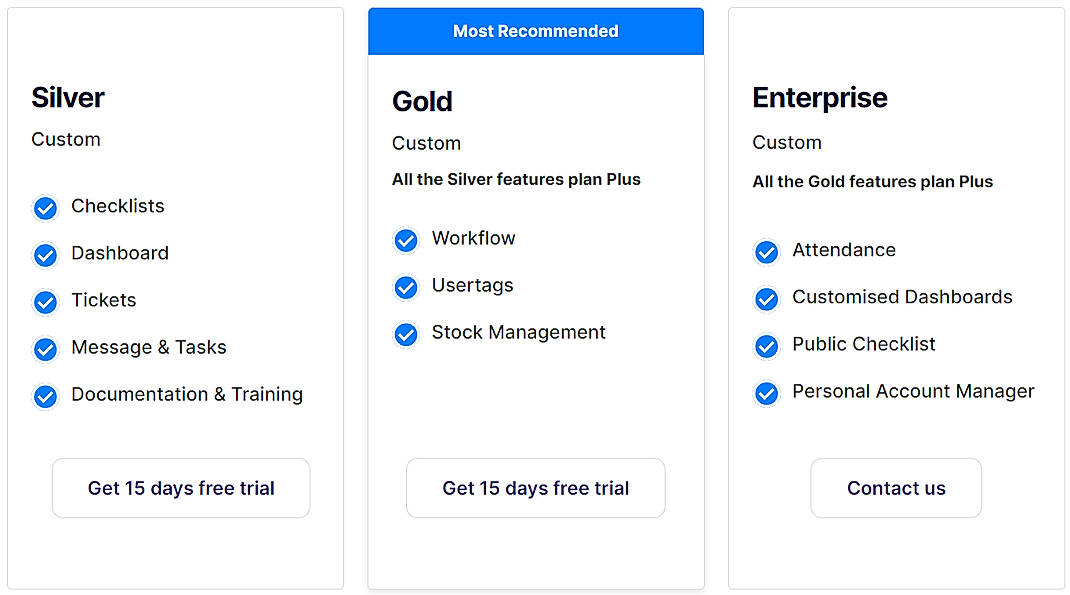Select the Silver plan heading

tap(67, 97)
